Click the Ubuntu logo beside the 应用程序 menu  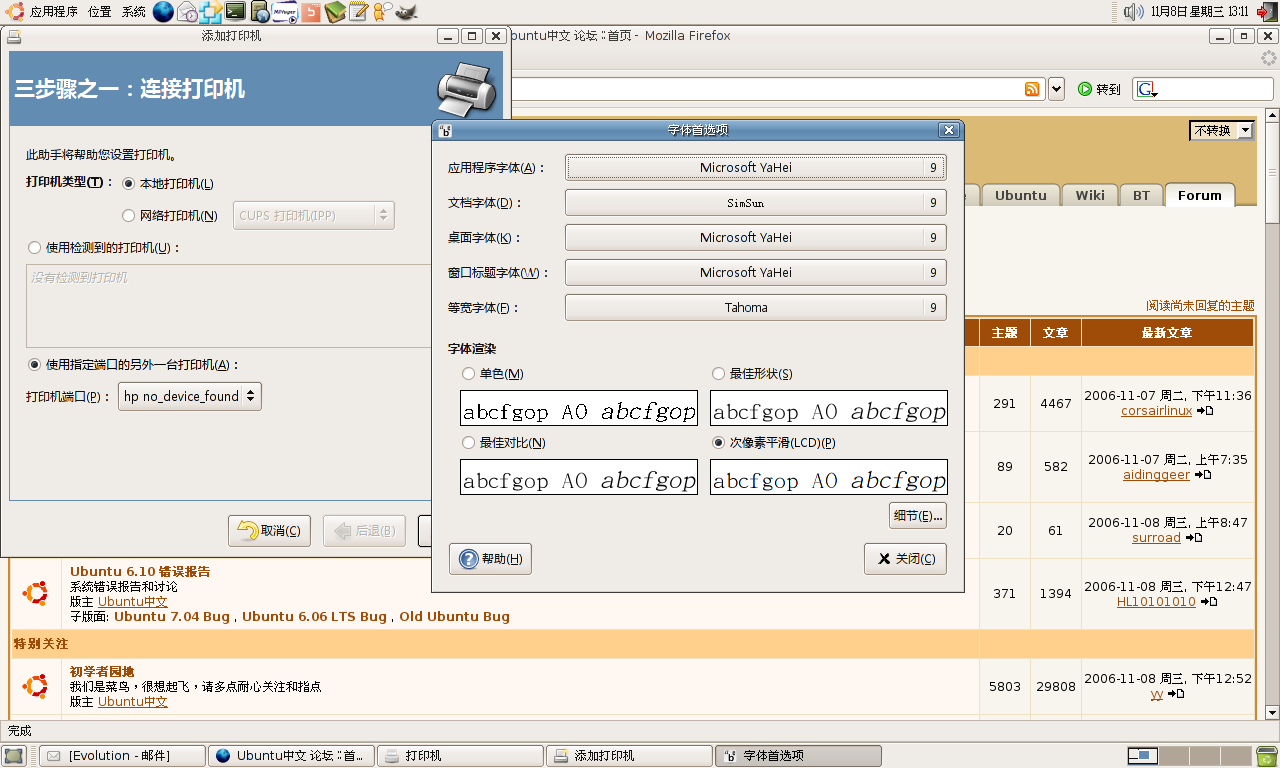pos(15,12)
